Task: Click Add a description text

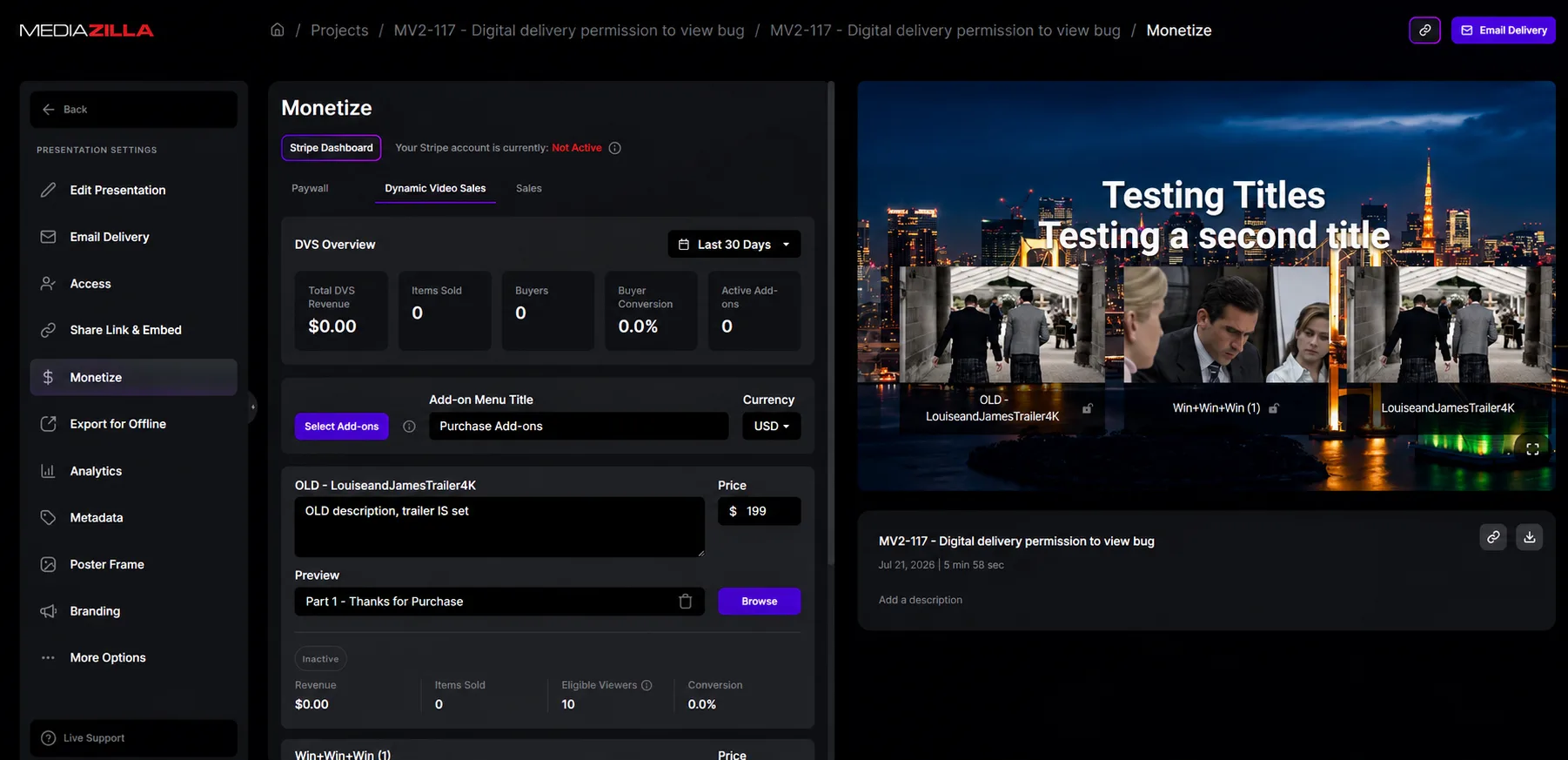Action: 920,600
